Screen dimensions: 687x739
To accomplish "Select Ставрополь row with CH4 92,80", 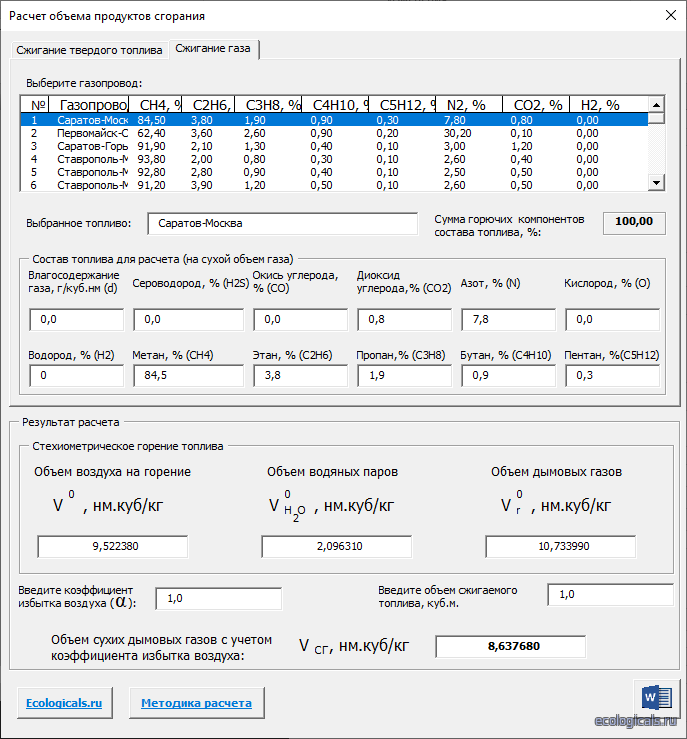I will pyautogui.click(x=334, y=172).
